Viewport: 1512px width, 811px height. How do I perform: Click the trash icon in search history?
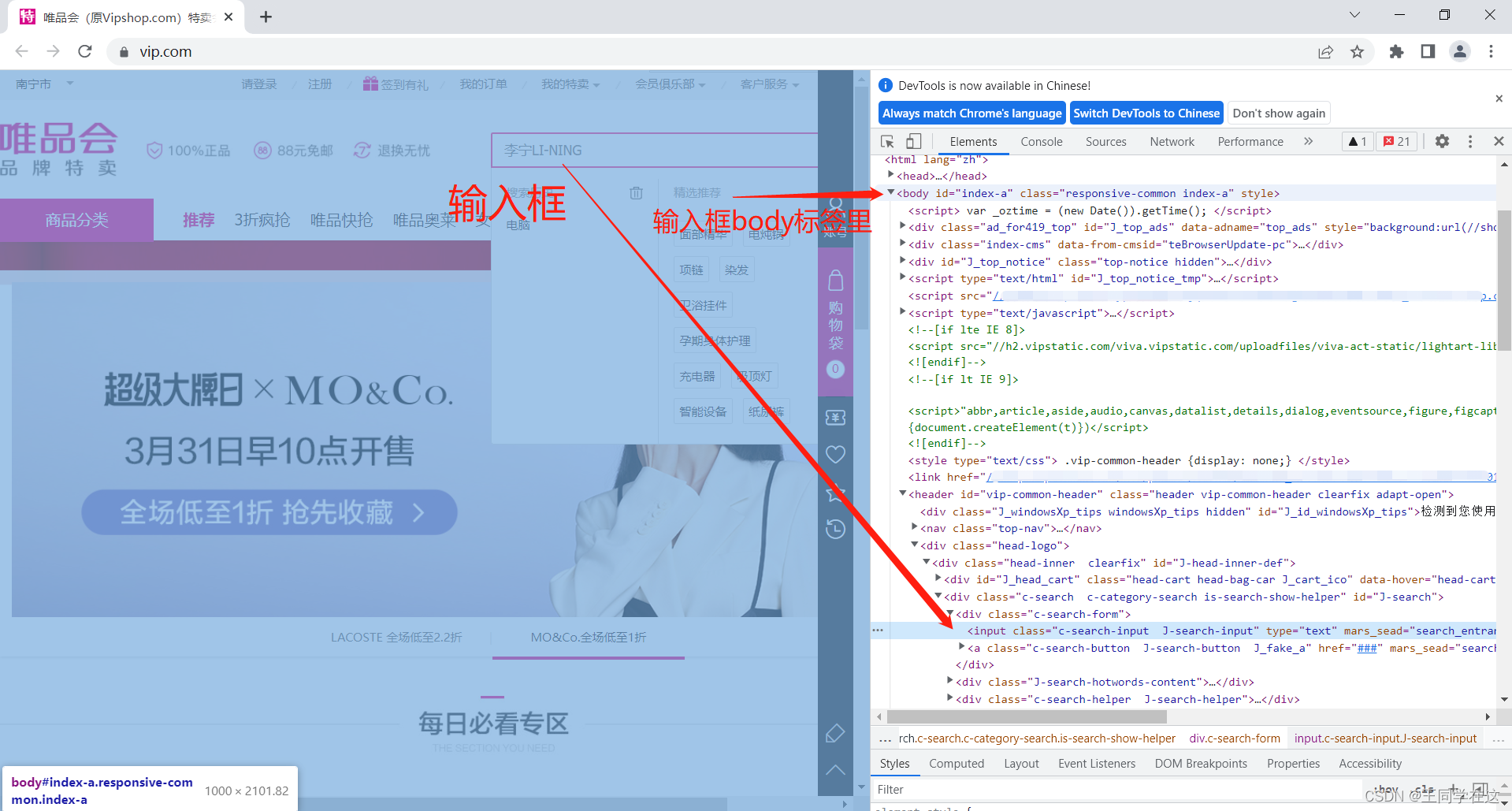(636, 192)
